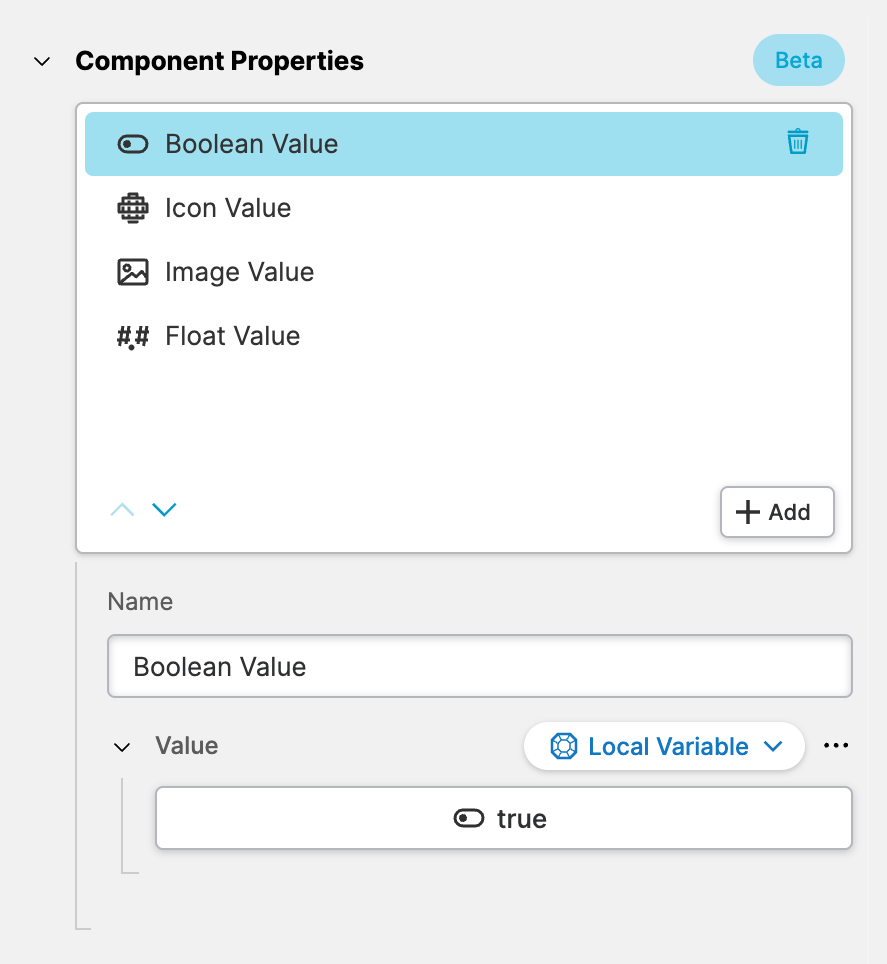The image size is (887, 964).
Task: Toggle the true boolean value button
Action: pyautogui.click(x=503, y=819)
